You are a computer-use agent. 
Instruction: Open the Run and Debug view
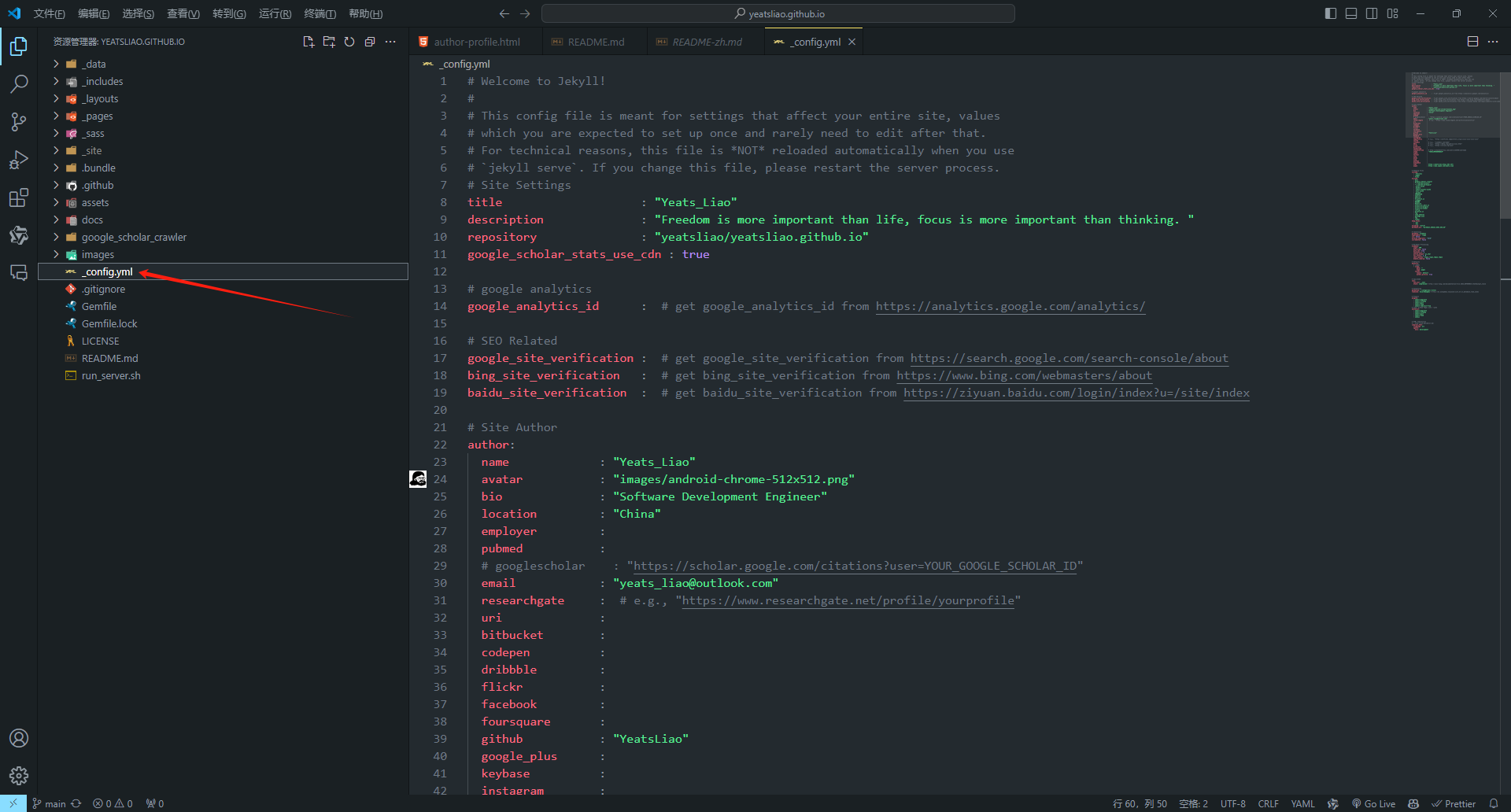[19, 160]
